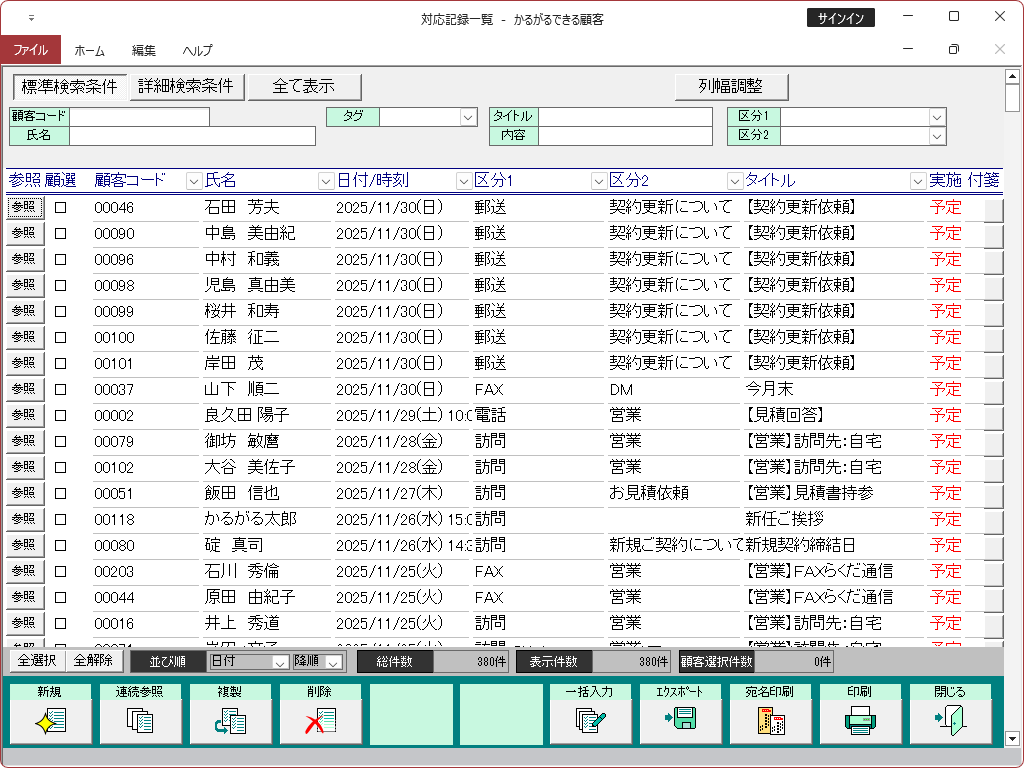
Task: Check the selection box for 石田 芳夫
Action: 61,208
